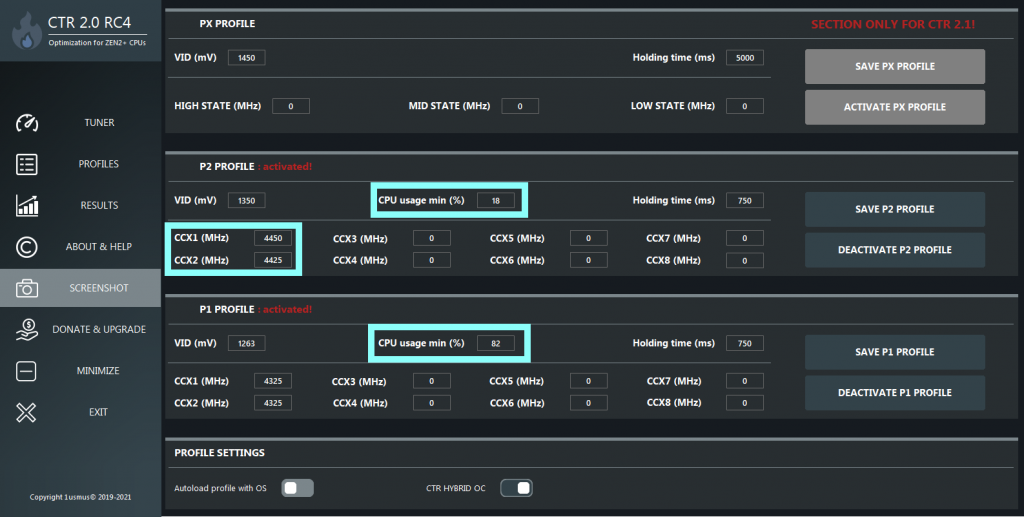This screenshot has width=1024, height=517.
Task: Enable Autoload profile with OS toggle
Action: pyautogui.click(x=298, y=488)
